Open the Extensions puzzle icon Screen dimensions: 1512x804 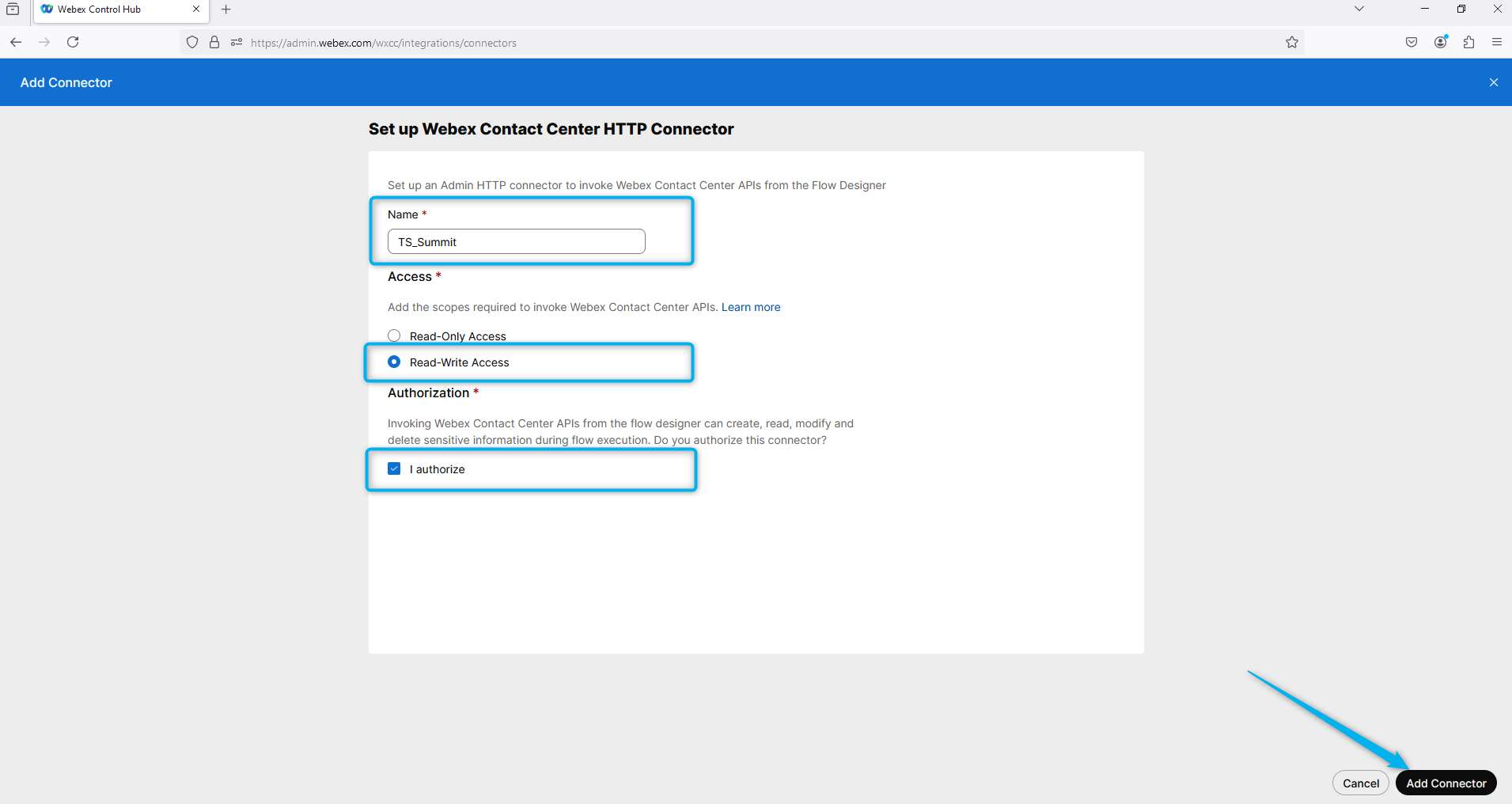coord(1469,42)
